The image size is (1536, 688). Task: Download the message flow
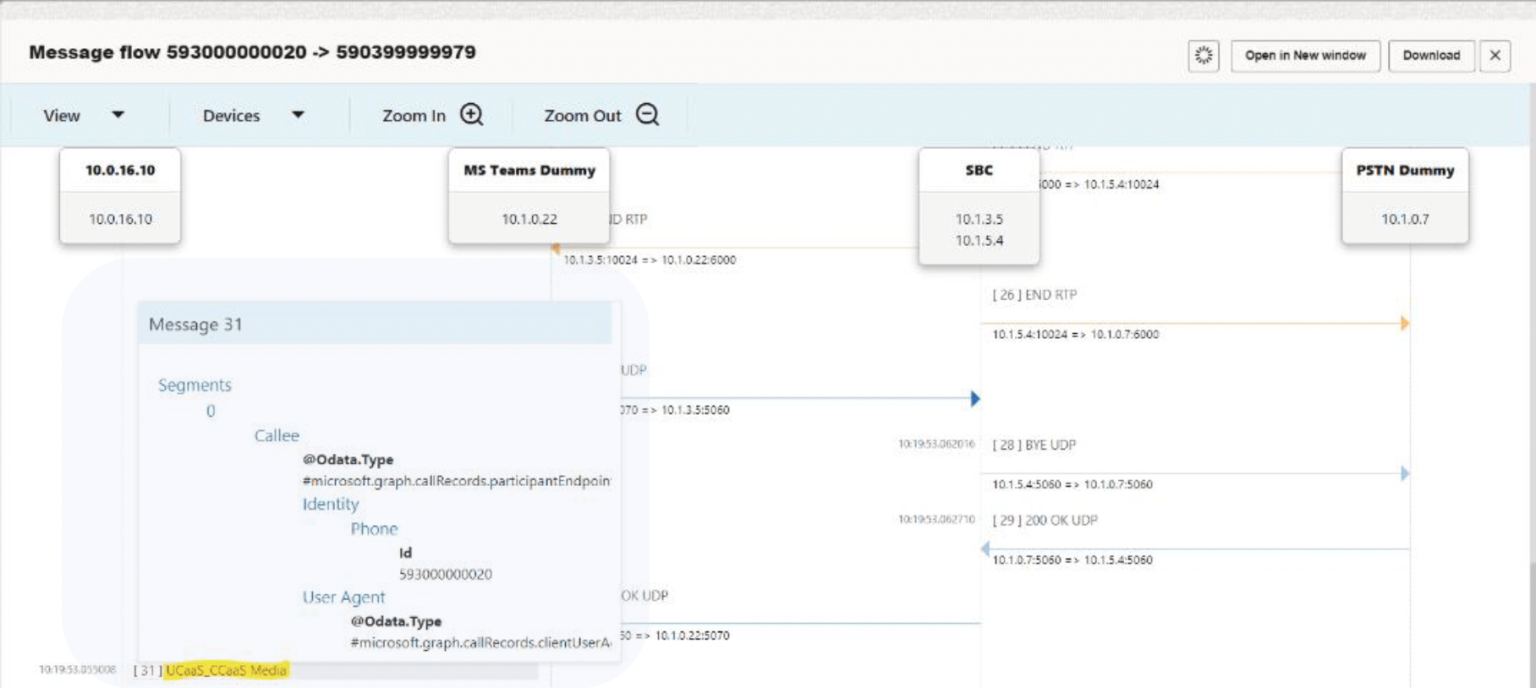[x=1431, y=56]
